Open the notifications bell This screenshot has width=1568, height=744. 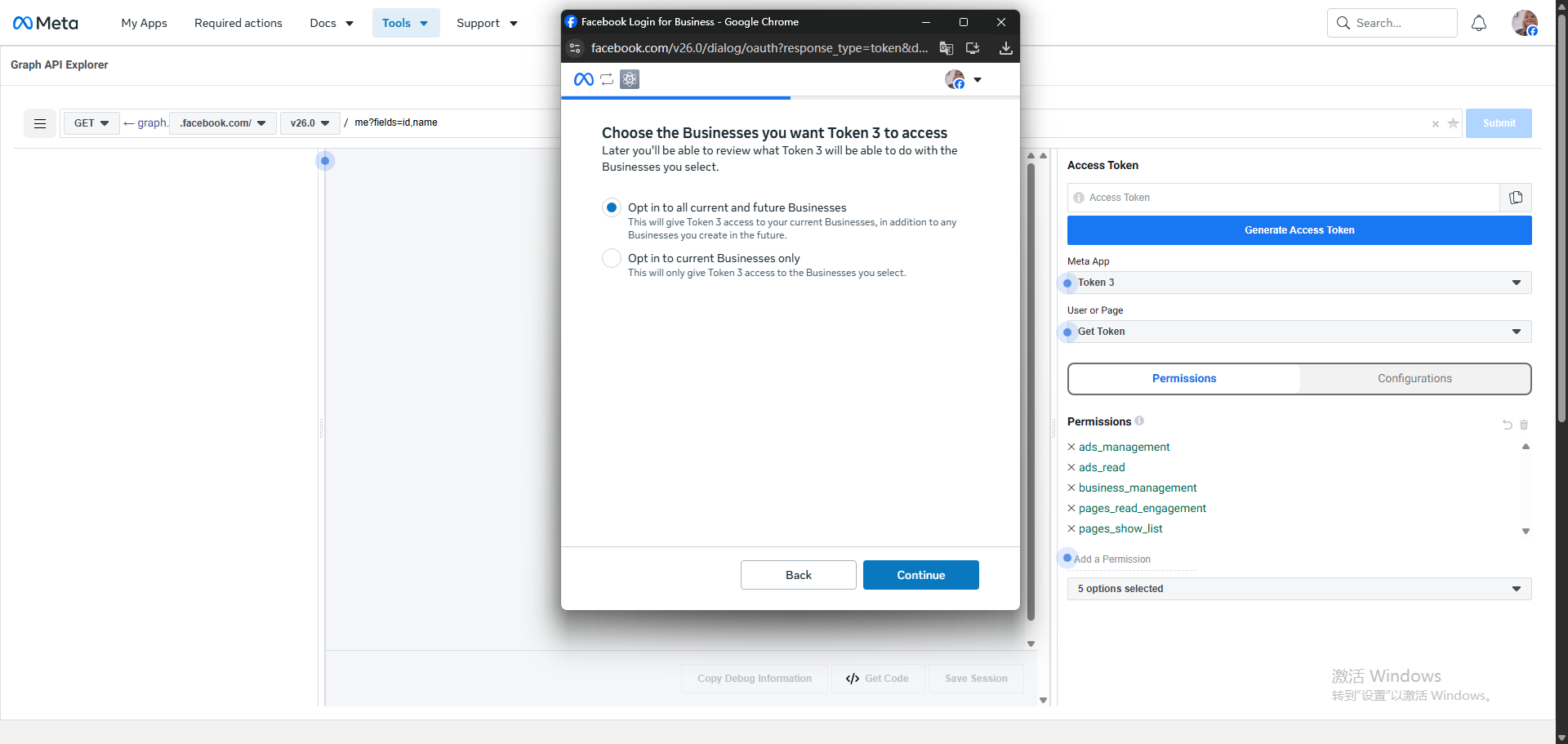coord(1479,23)
